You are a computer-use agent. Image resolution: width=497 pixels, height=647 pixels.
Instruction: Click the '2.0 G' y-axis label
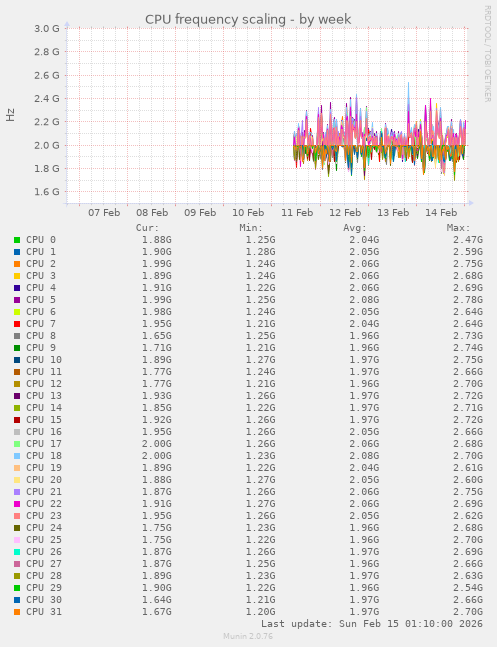pos(47,145)
